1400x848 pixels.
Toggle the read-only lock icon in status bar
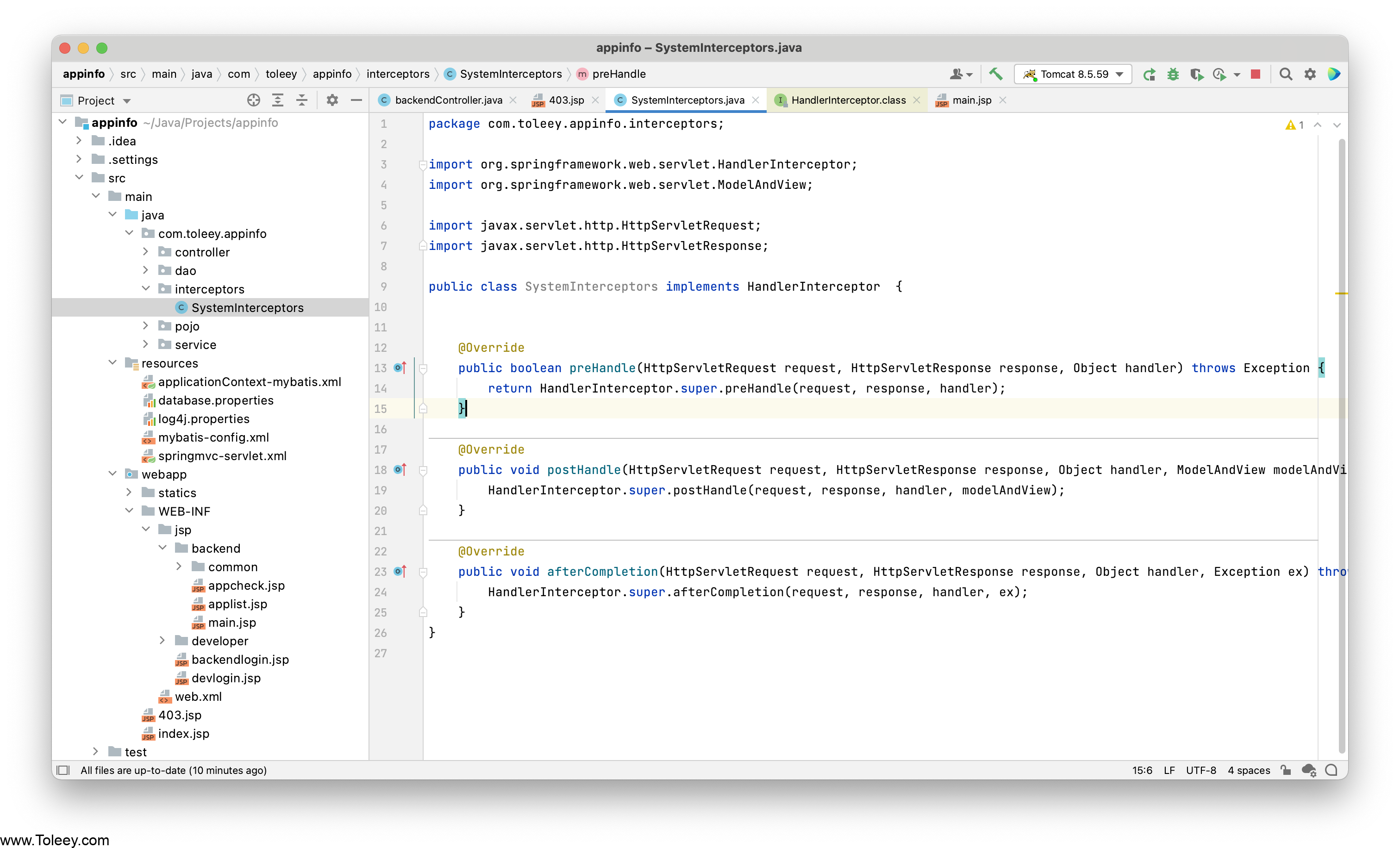point(1286,770)
